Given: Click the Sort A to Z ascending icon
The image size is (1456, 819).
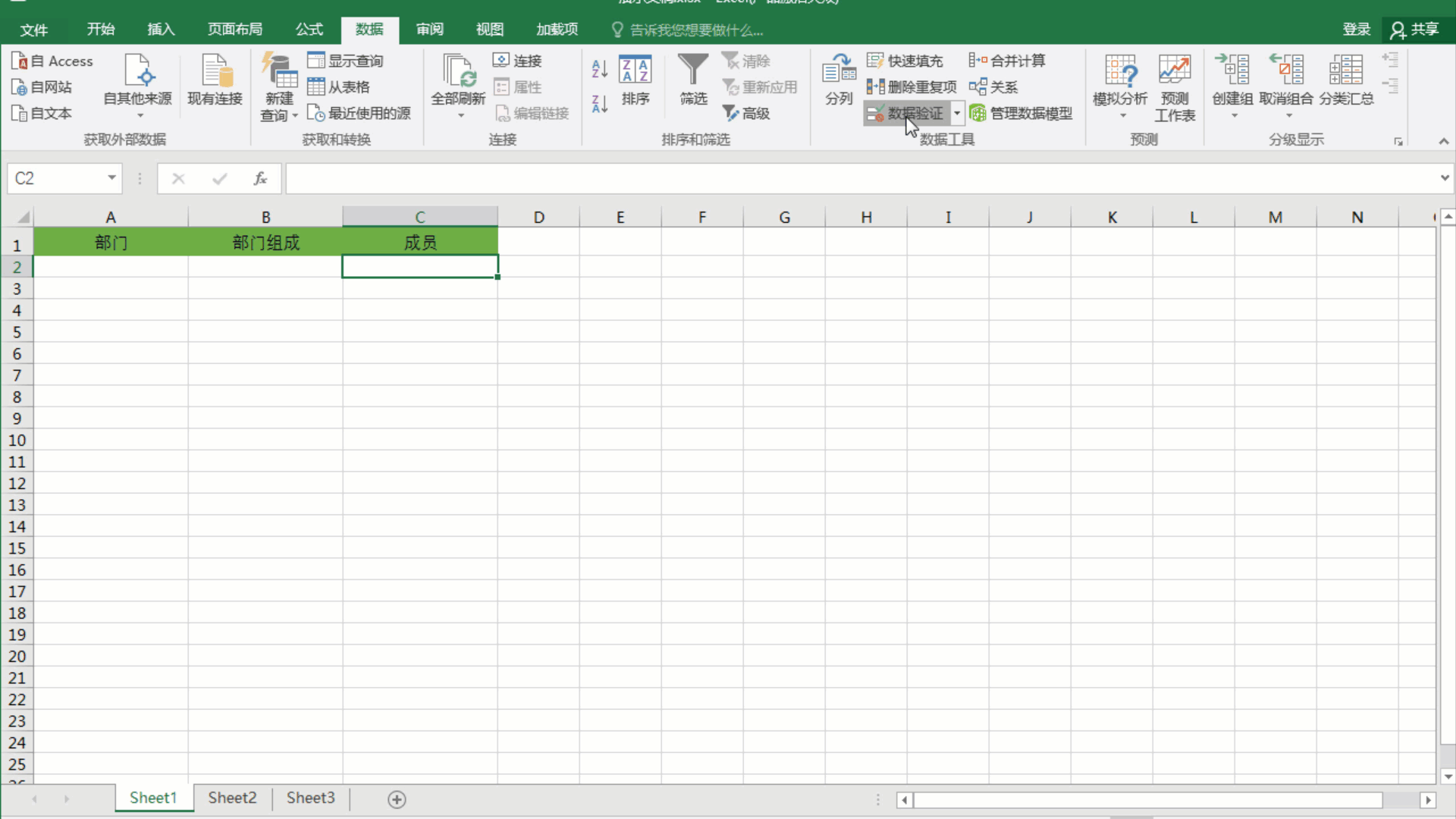Looking at the screenshot, I should pos(599,69).
